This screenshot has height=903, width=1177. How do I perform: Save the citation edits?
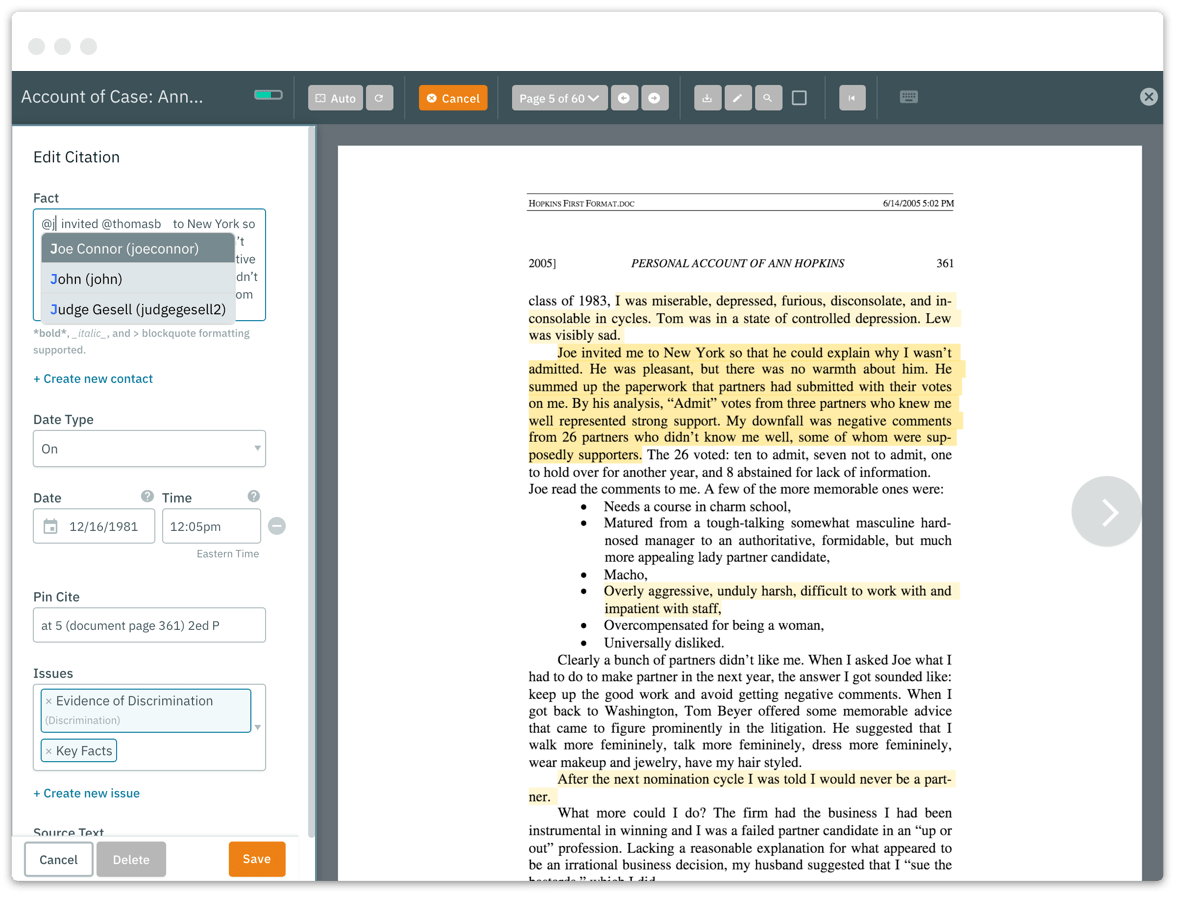pyautogui.click(x=257, y=858)
